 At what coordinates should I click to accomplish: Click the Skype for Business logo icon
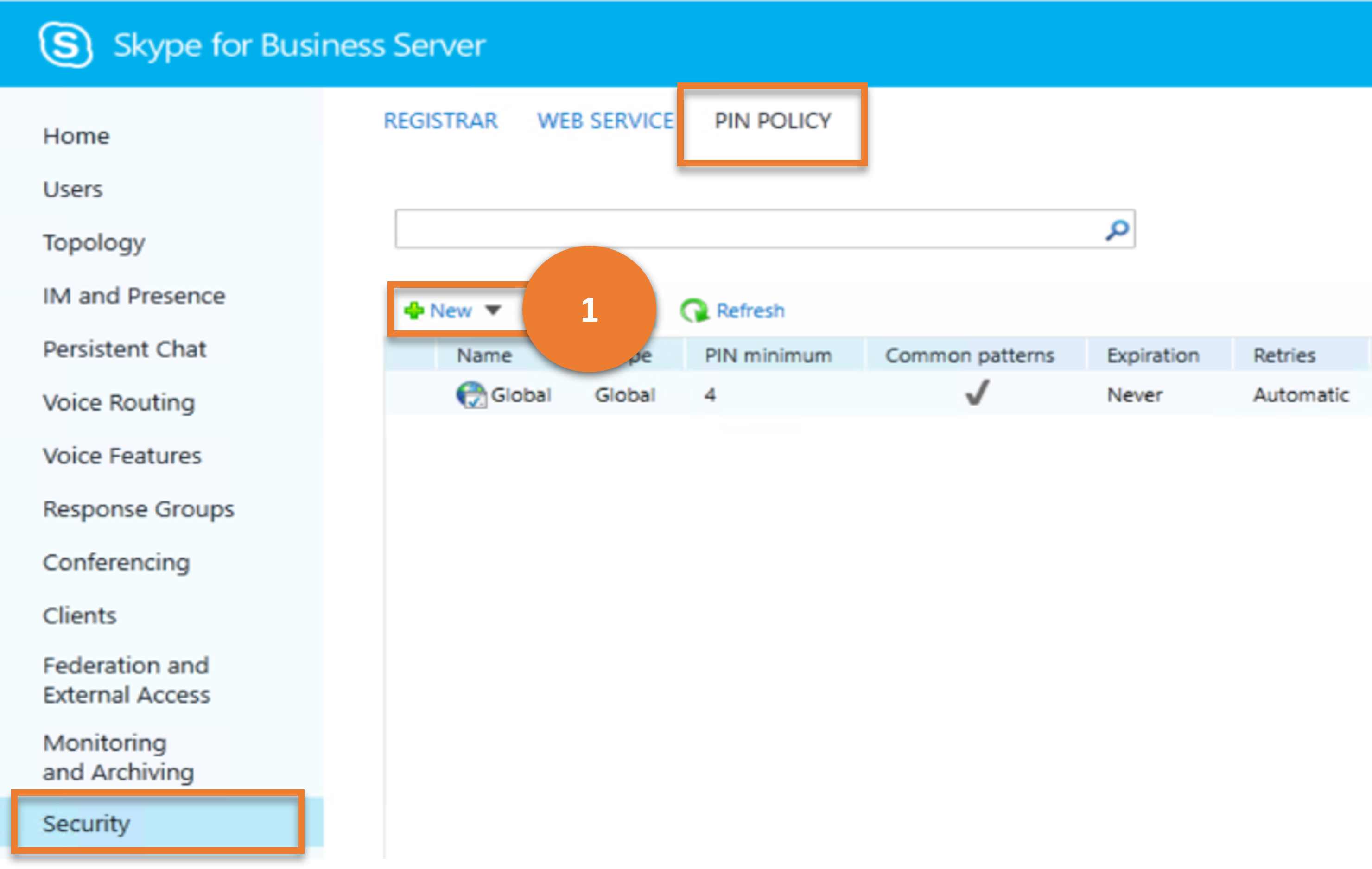(65, 45)
